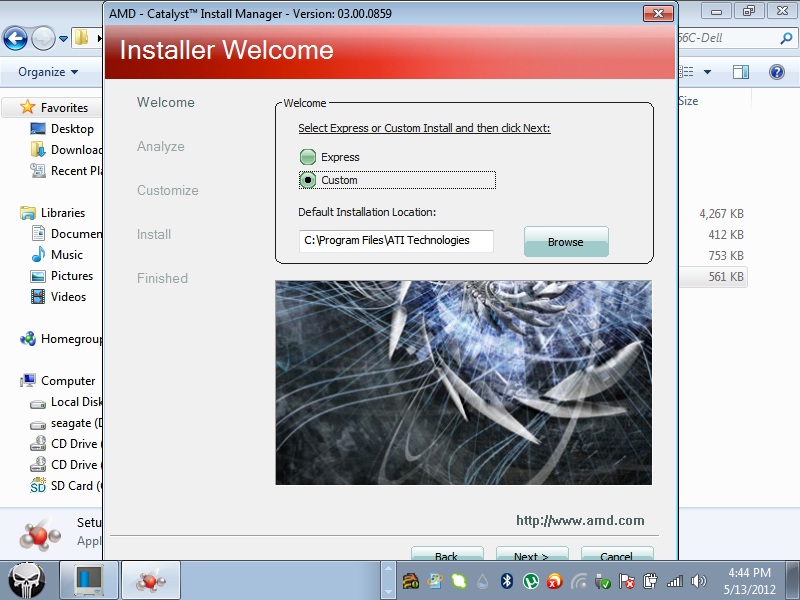Viewport: 800px width, 600px height.
Task: Open the Videos library
Action: coord(59,296)
